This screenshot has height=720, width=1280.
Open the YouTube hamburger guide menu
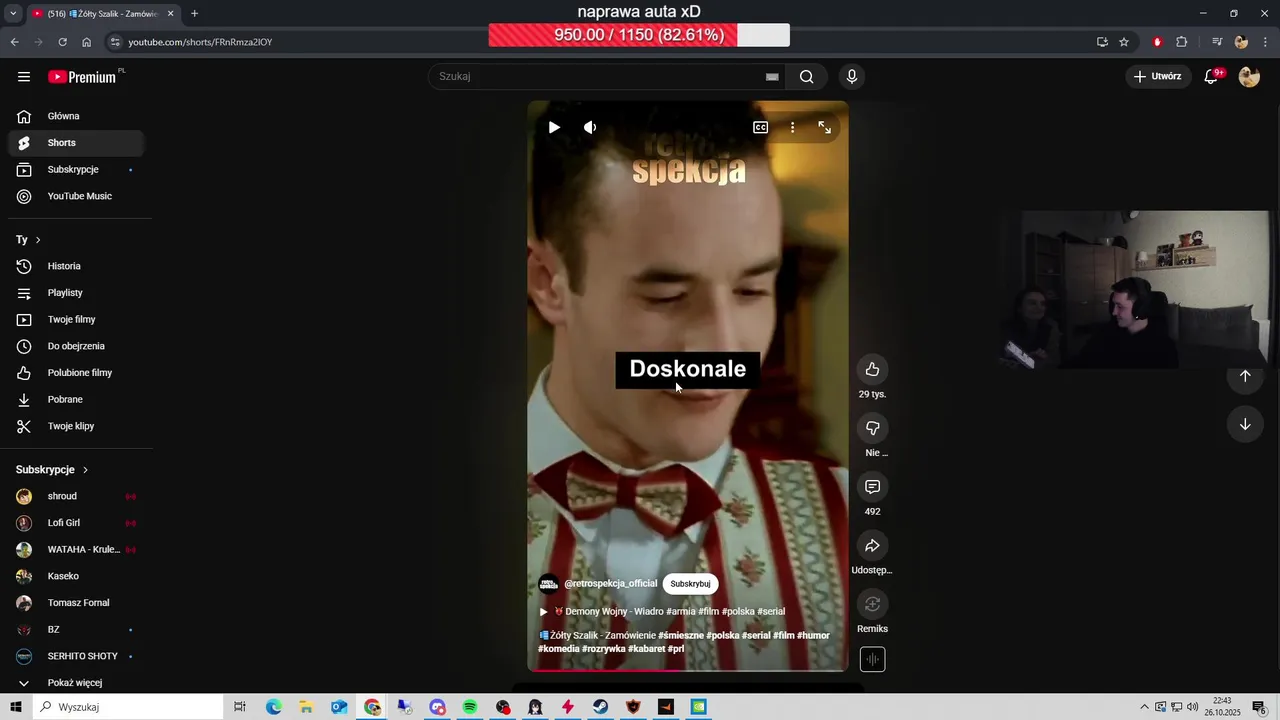pyautogui.click(x=24, y=77)
